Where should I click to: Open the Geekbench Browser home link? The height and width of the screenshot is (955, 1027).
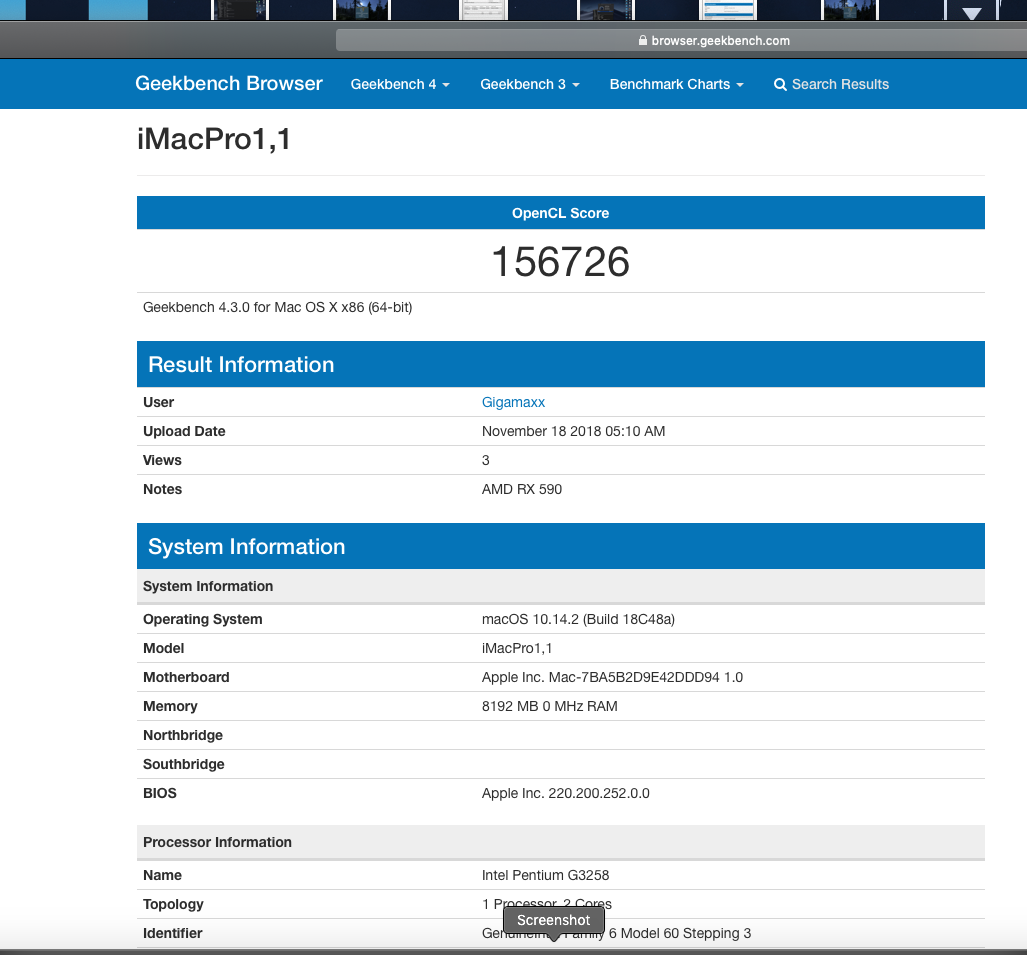(229, 84)
